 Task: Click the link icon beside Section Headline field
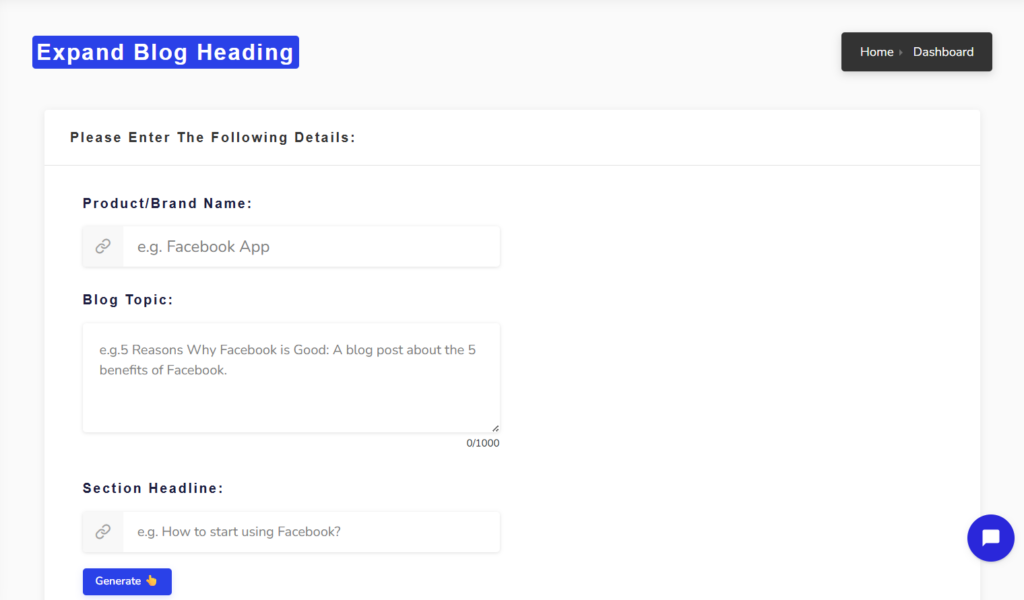pyautogui.click(x=103, y=532)
